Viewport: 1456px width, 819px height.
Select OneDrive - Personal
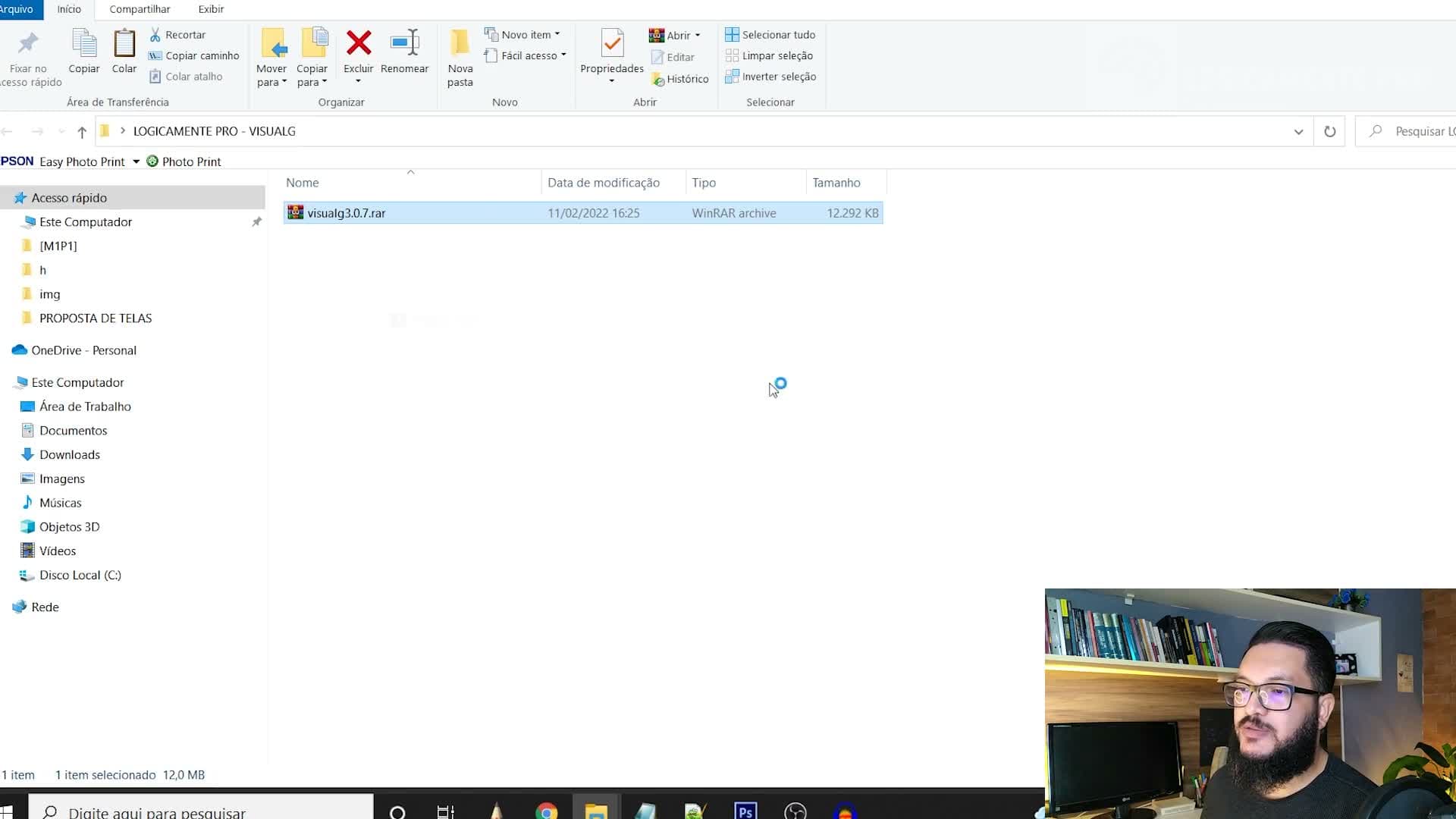[83, 350]
